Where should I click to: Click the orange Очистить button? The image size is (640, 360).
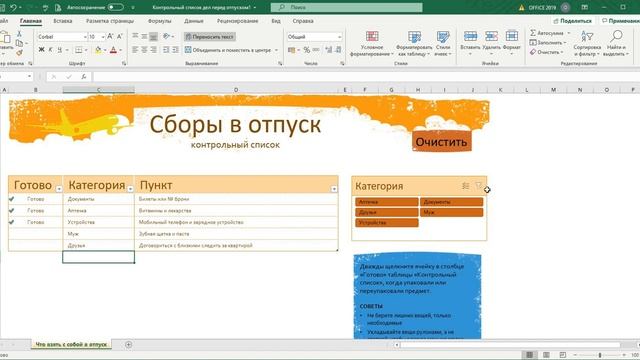pos(441,142)
